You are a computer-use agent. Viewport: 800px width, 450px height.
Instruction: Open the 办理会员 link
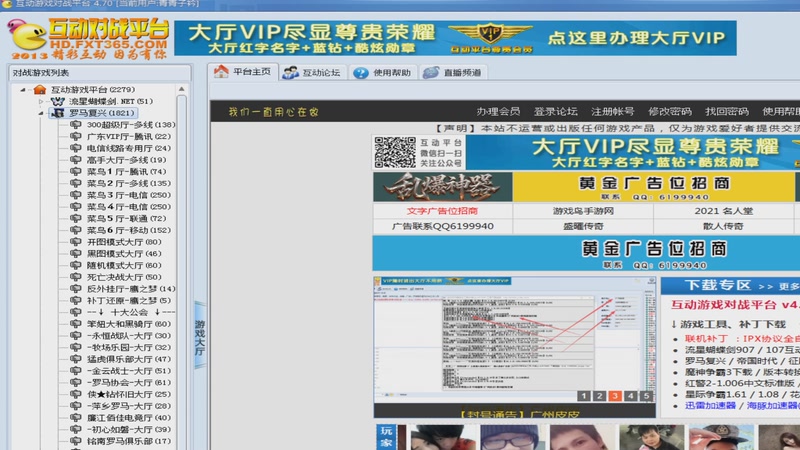(498, 111)
